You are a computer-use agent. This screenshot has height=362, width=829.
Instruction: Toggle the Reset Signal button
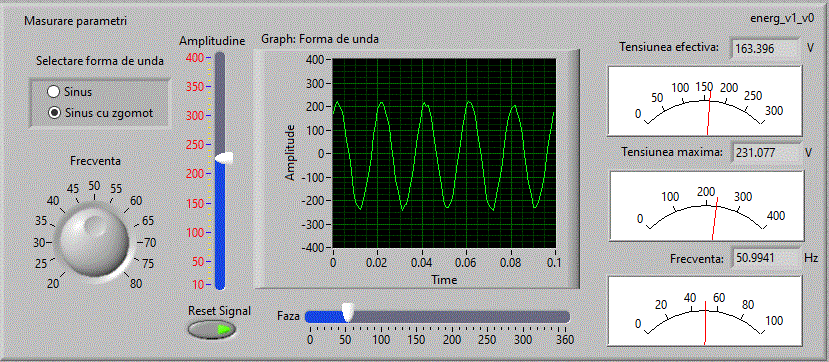click(x=212, y=329)
